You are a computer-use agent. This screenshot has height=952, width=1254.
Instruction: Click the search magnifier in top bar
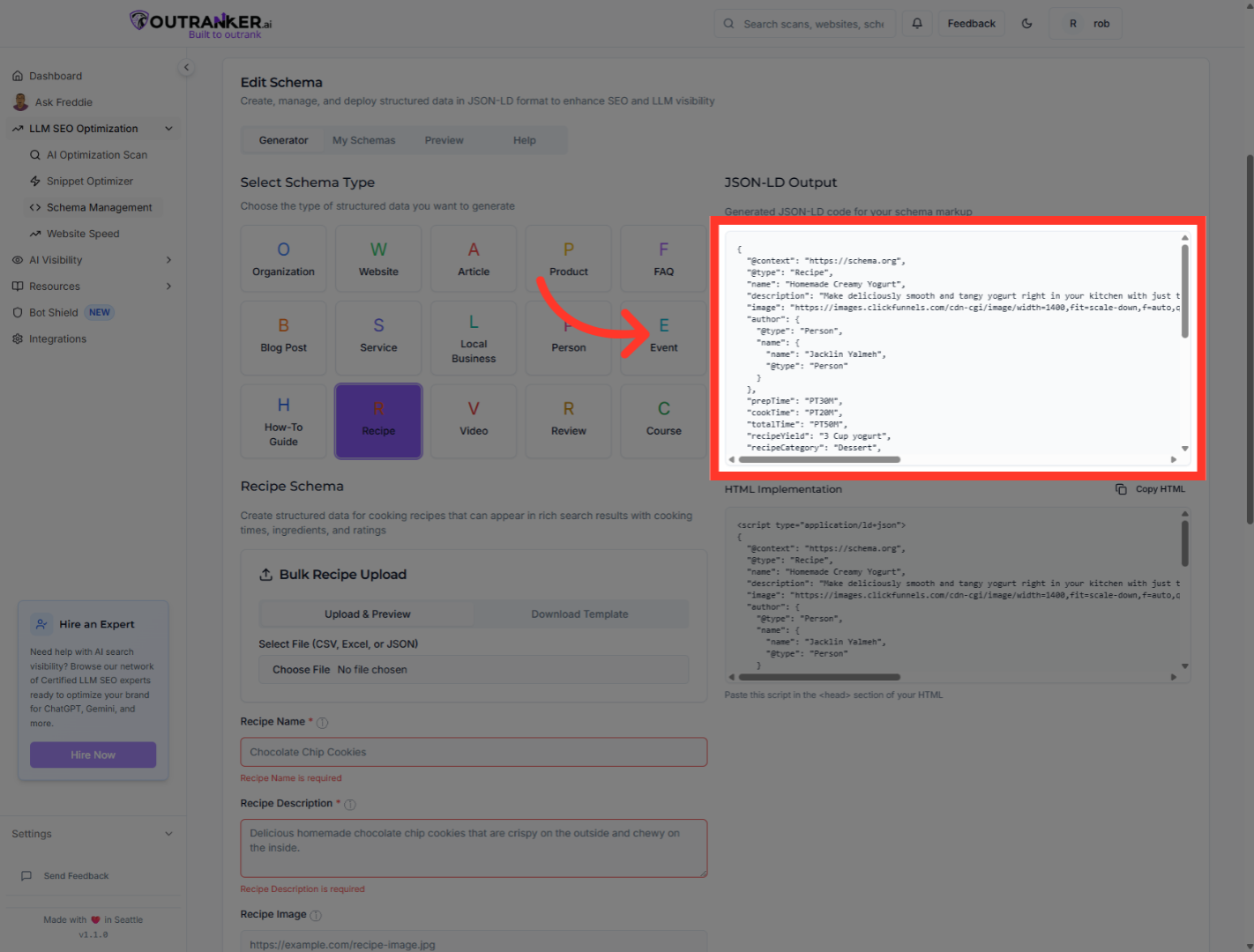728,23
